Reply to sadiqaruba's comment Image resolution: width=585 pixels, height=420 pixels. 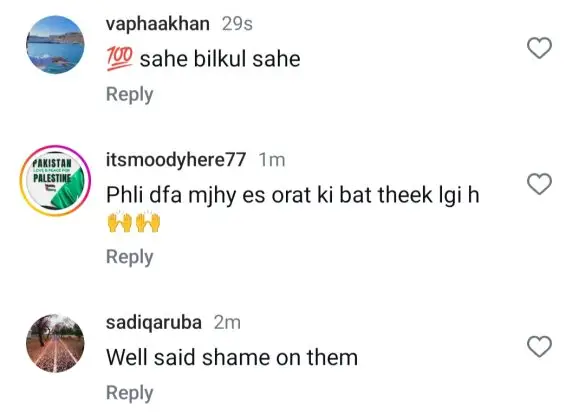[x=129, y=393]
